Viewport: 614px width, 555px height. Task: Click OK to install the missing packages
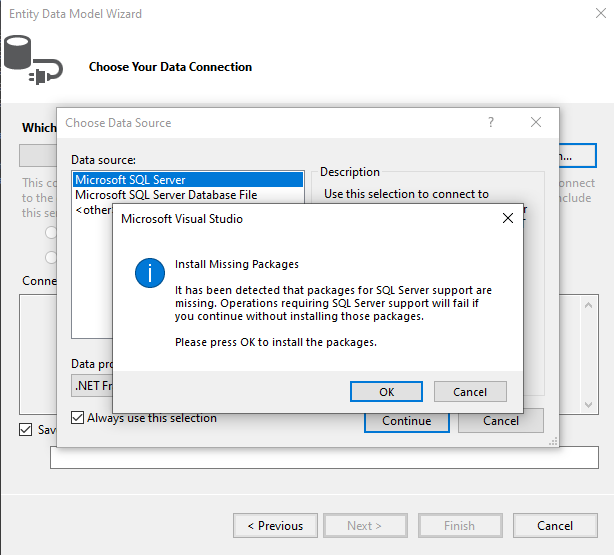click(386, 392)
